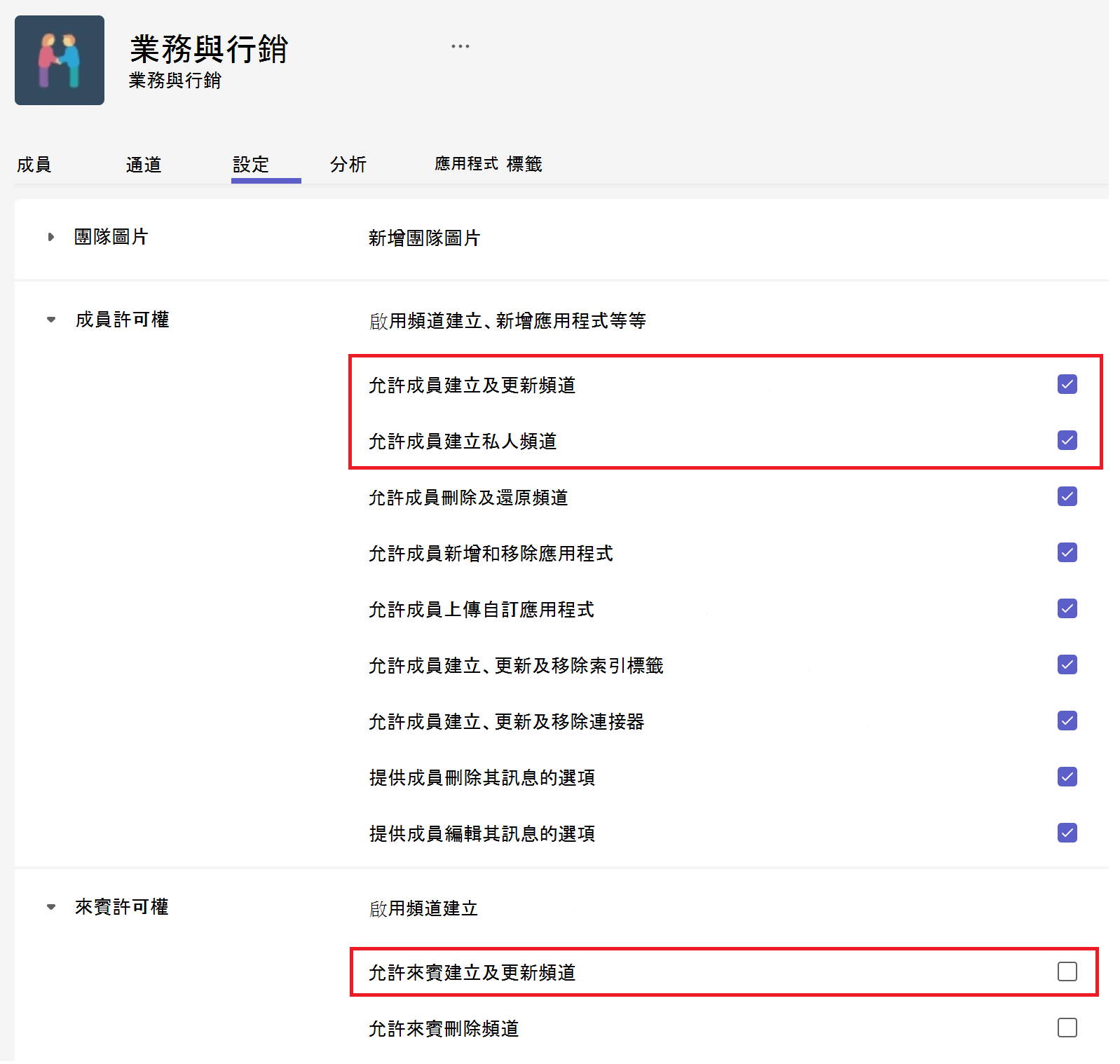
Task: Open the 應用程式 tab
Action: (x=466, y=164)
